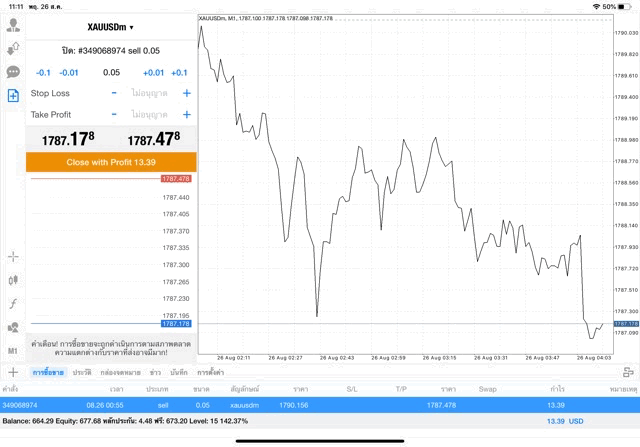Open the บันทึก journal tab
640x447 pixels.
click(x=179, y=372)
